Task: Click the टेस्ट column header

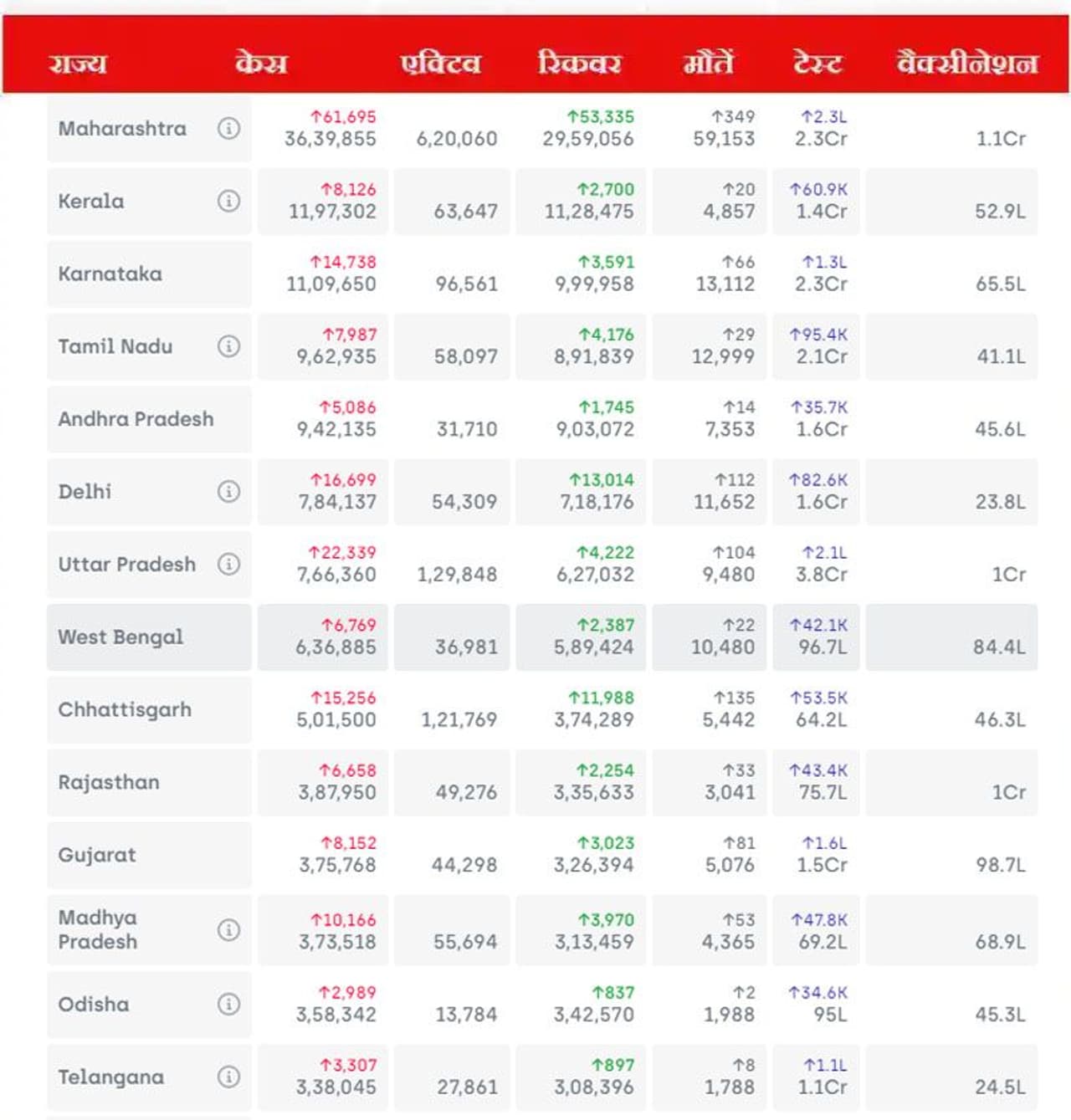Action: 817,64
